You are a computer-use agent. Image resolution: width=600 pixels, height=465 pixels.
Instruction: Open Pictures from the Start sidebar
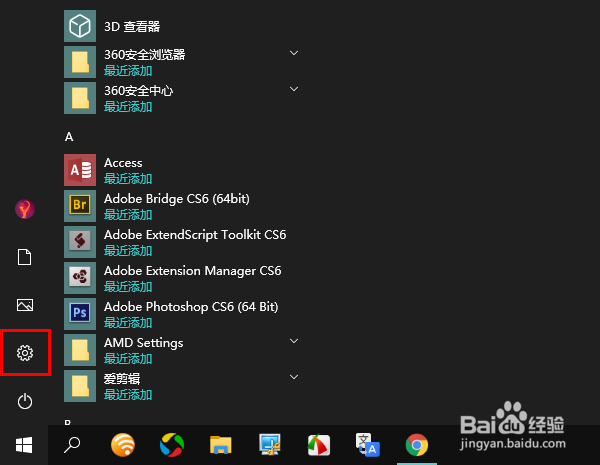[x=25, y=305]
